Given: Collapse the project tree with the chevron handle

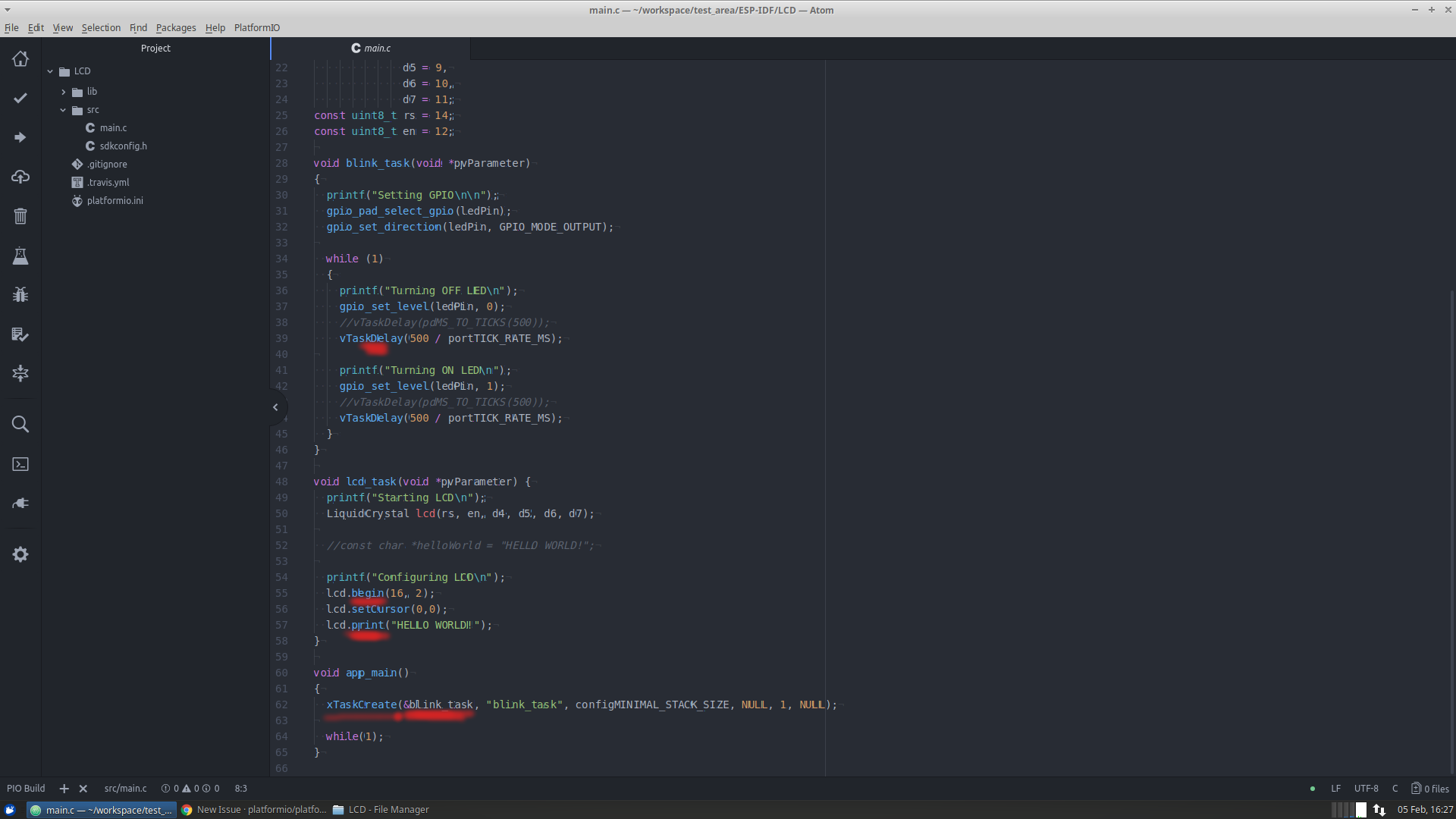Looking at the screenshot, I should pyautogui.click(x=275, y=407).
